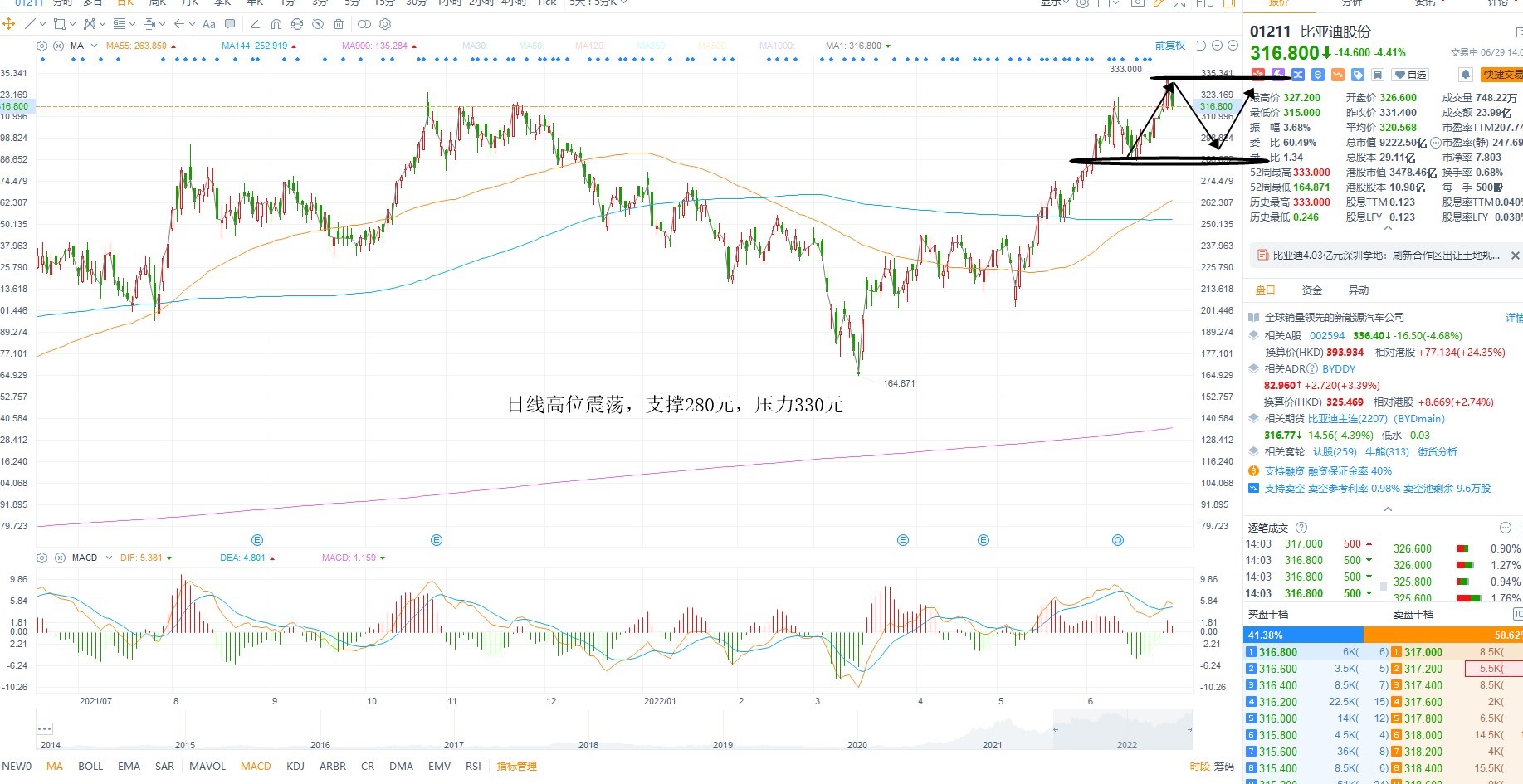The width and height of the screenshot is (1523, 784).
Task: Switch to the 盘口 tab
Action: 1265,290
